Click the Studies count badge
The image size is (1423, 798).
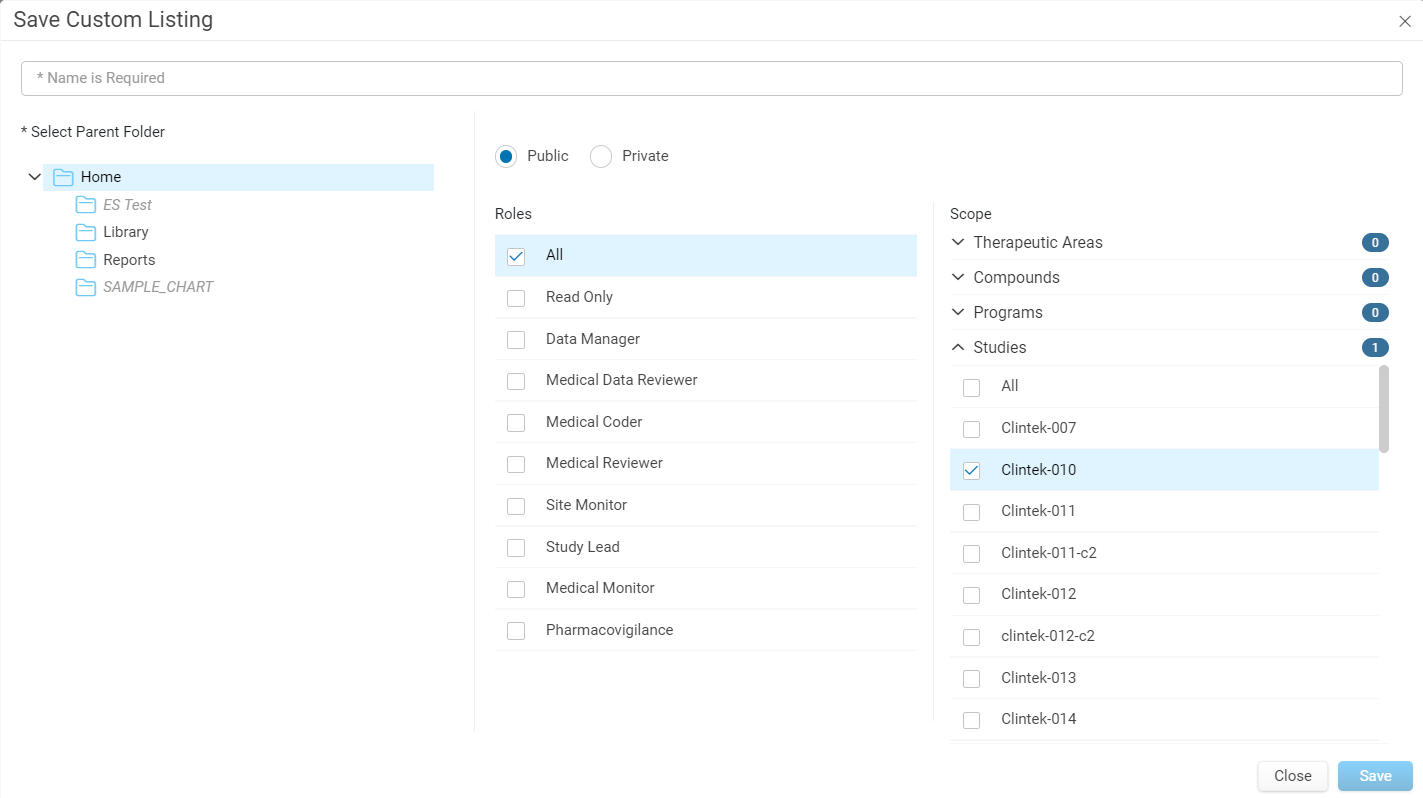click(x=1375, y=348)
